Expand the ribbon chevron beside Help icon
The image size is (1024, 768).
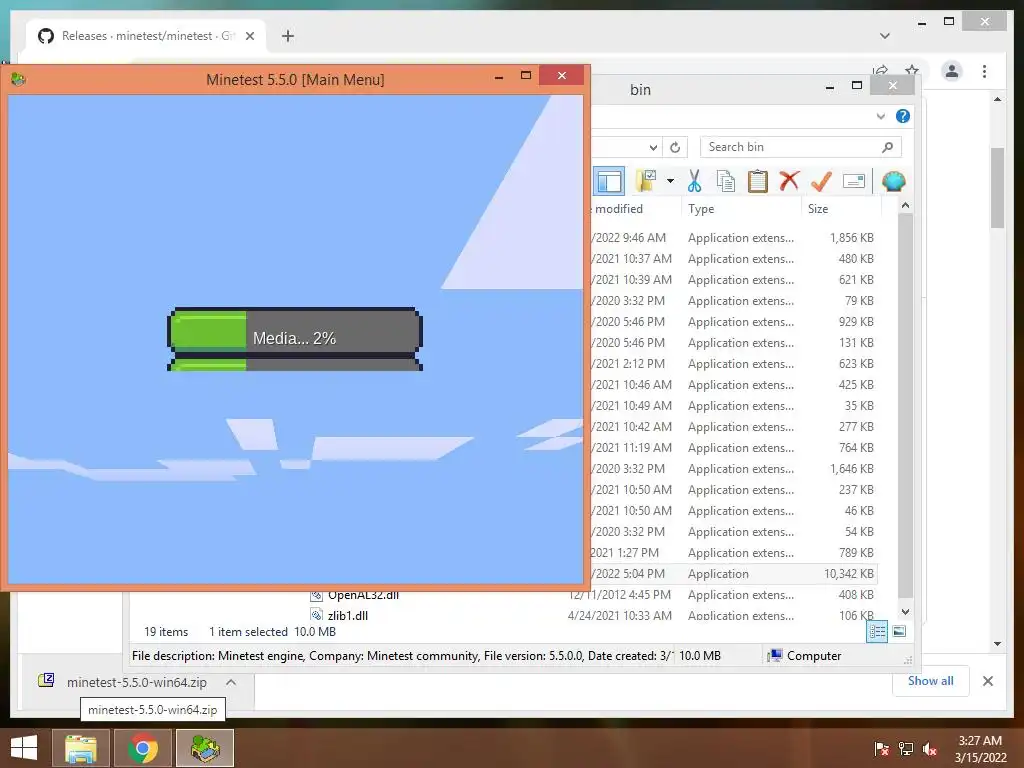880,116
